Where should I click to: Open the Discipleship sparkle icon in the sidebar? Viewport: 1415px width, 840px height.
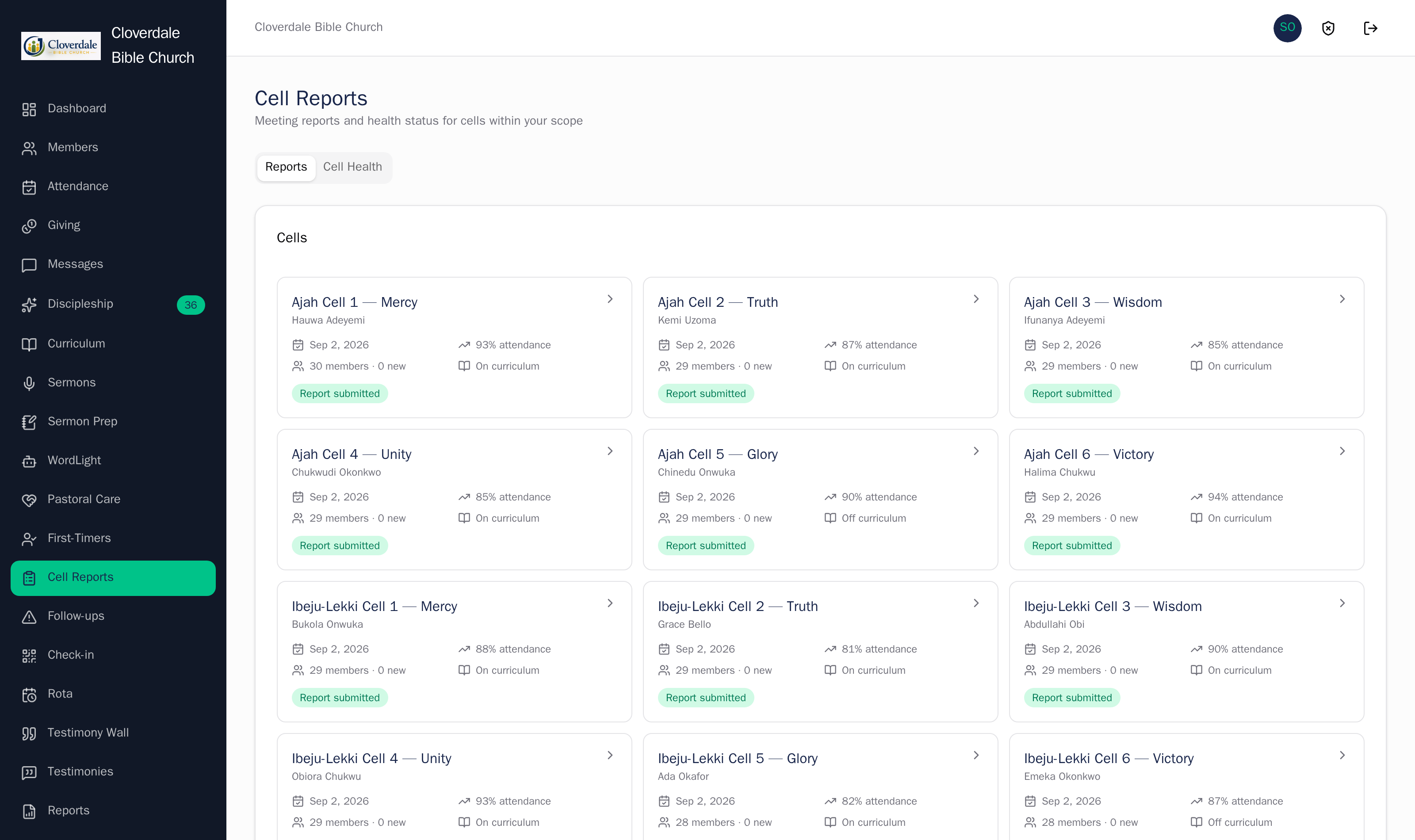(29, 305)
